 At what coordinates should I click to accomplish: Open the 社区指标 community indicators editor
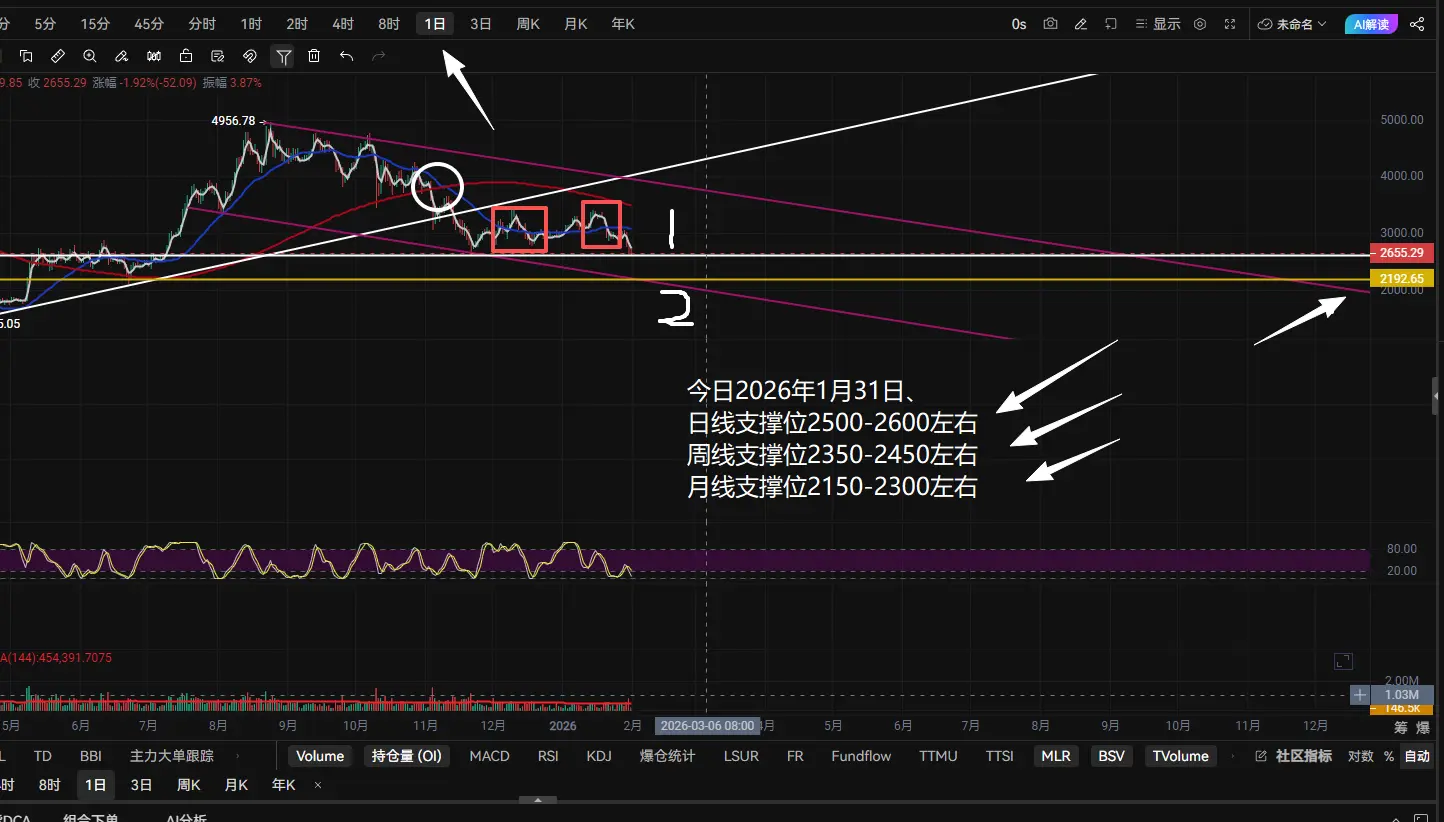tap(1294, 756)
